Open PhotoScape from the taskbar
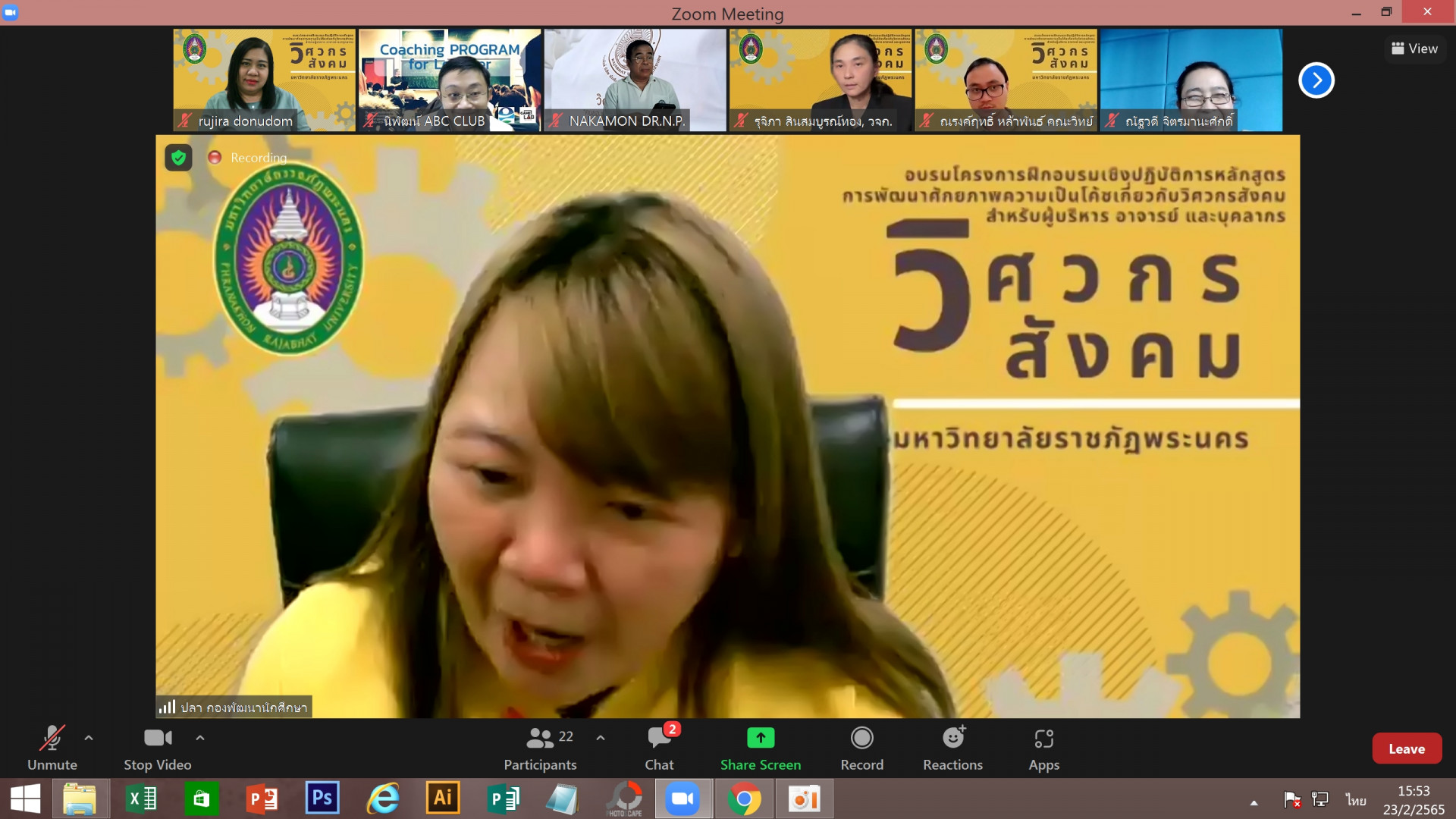This screenshot has height=819, width=1456. 625,799
